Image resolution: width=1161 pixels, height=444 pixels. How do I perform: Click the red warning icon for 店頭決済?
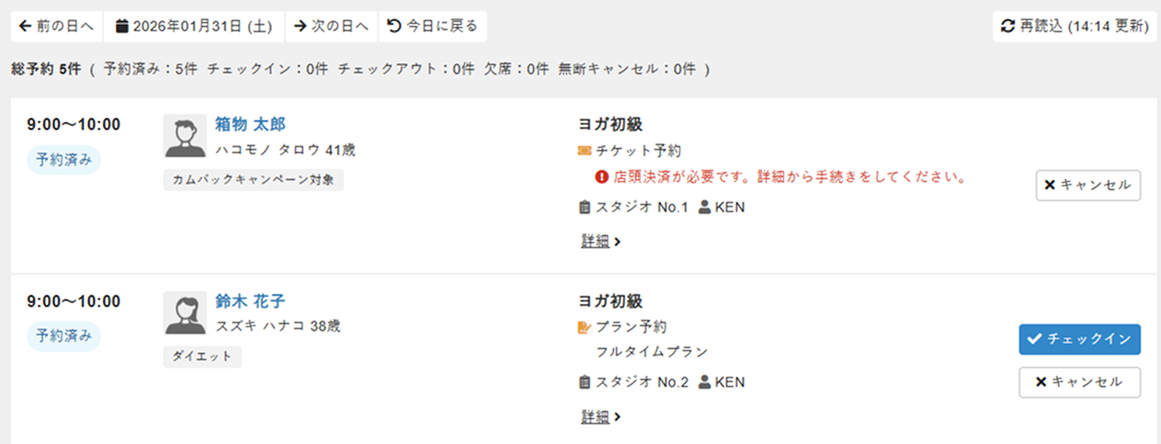point(601,178)
